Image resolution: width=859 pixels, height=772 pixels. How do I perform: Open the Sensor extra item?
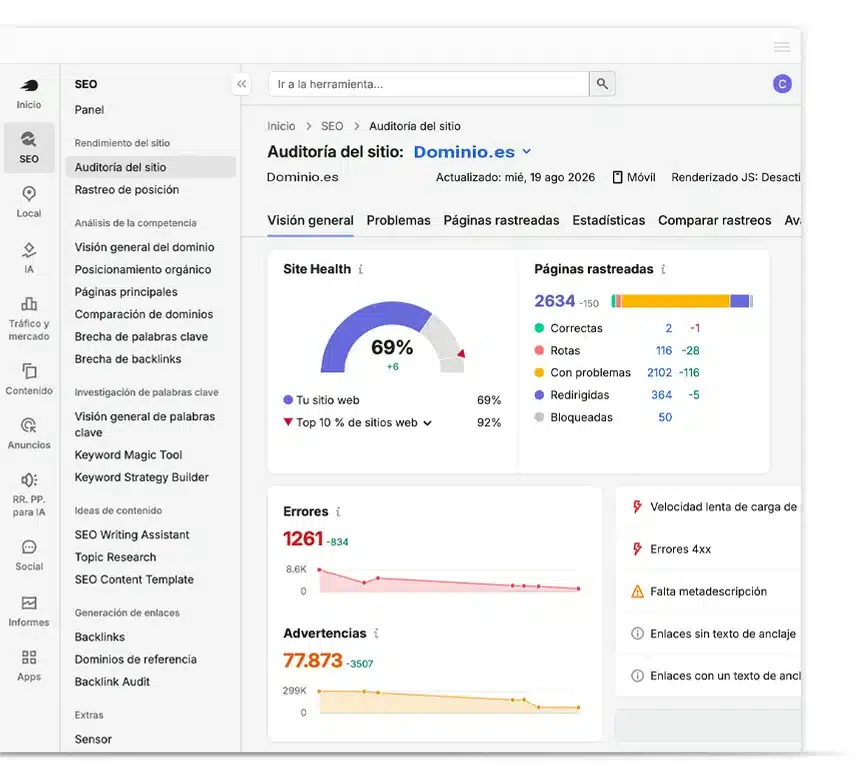click(93, 739)
